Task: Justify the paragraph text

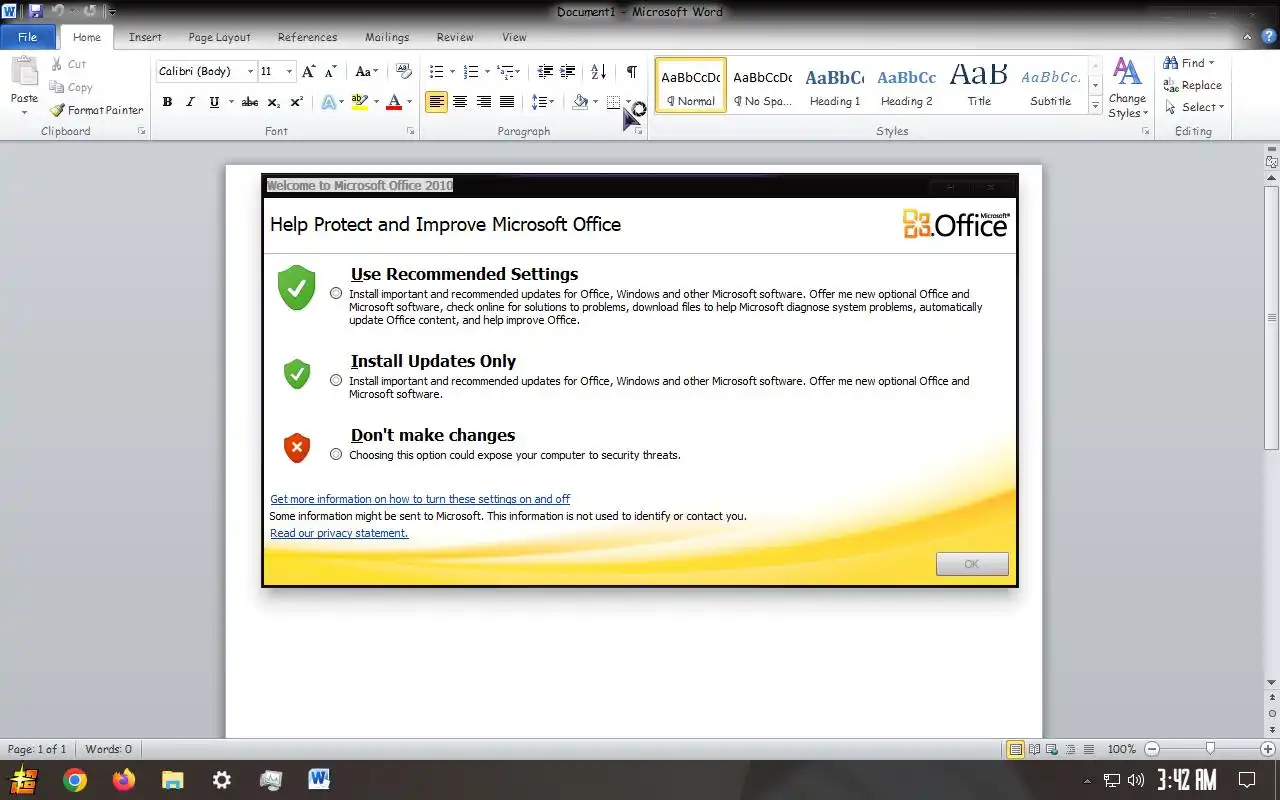Action: [x=507, y=102]
